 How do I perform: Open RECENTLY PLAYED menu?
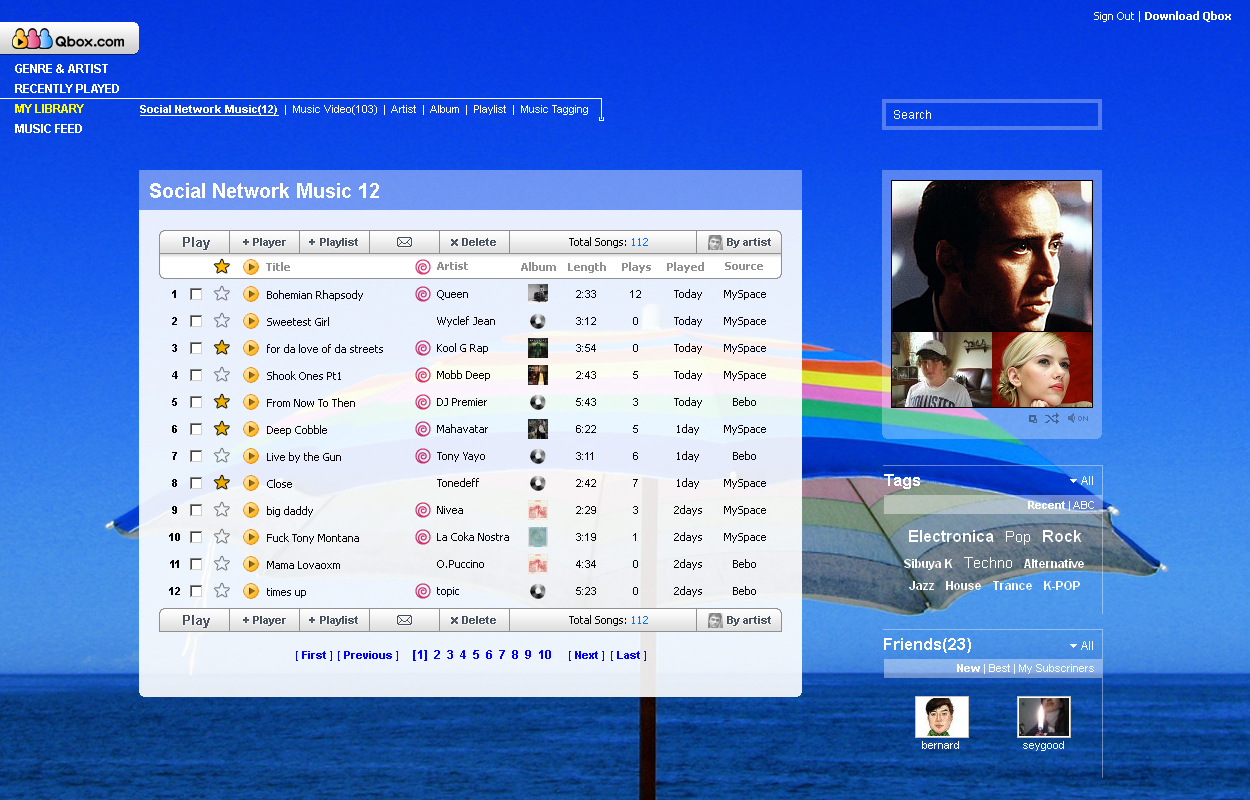point(67,89)
